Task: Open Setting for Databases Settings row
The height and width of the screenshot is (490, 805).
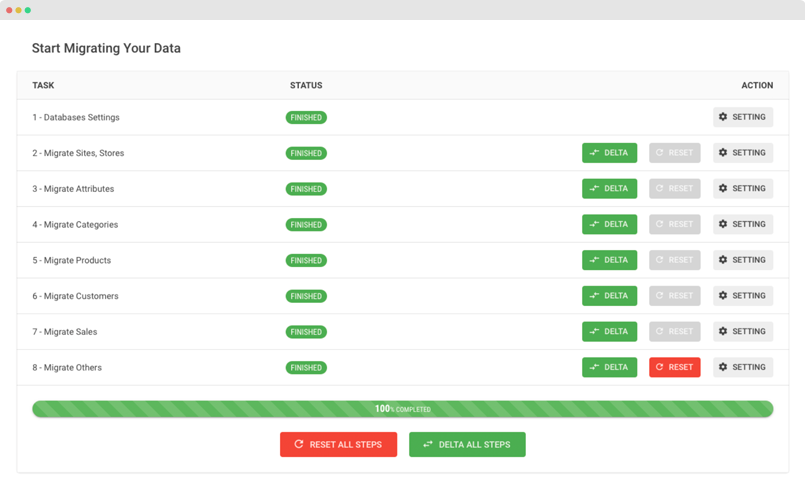Action: 742,117
